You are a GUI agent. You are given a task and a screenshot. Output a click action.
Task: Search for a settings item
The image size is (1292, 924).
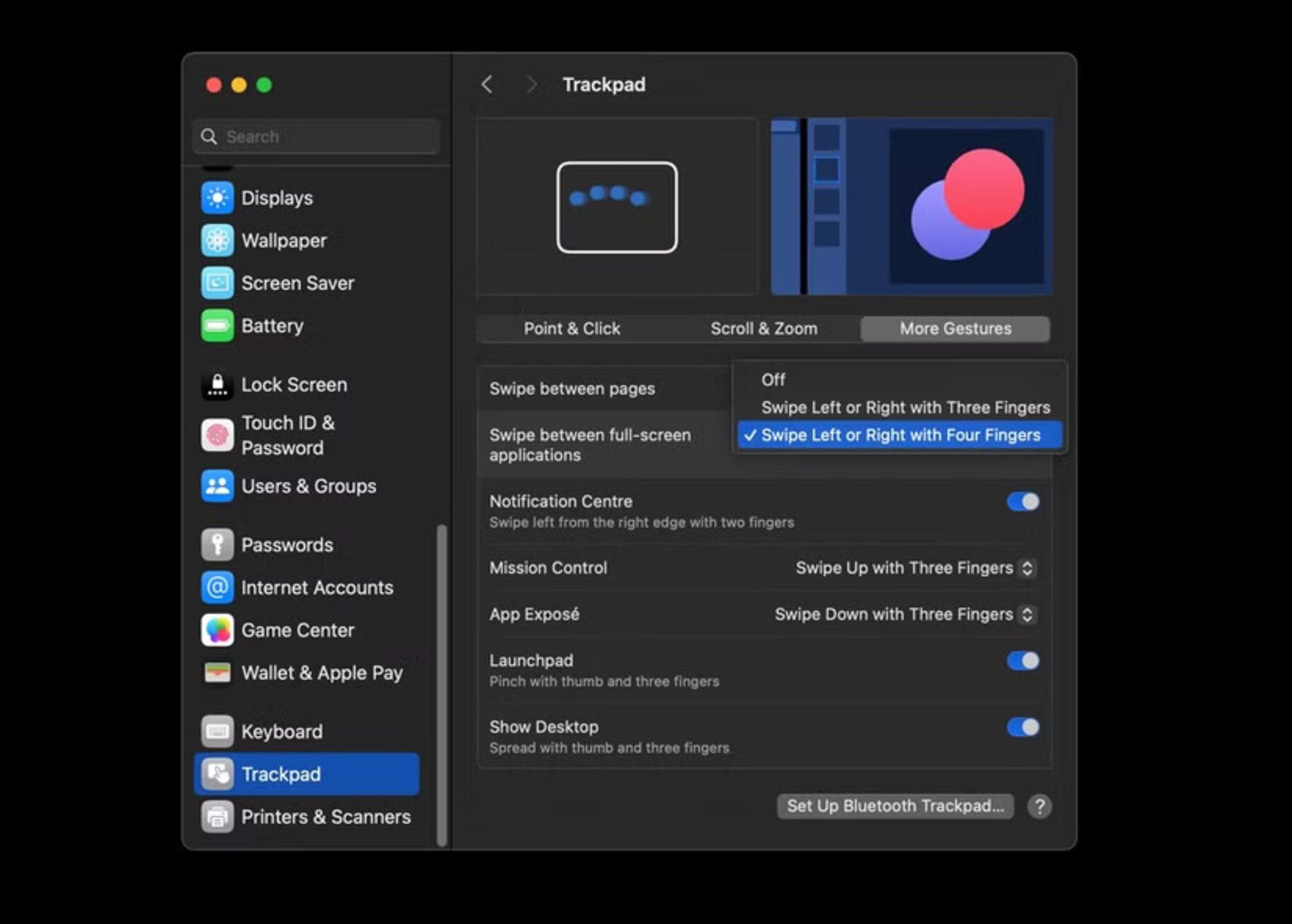pyautogui.click(x=316, y=136)
